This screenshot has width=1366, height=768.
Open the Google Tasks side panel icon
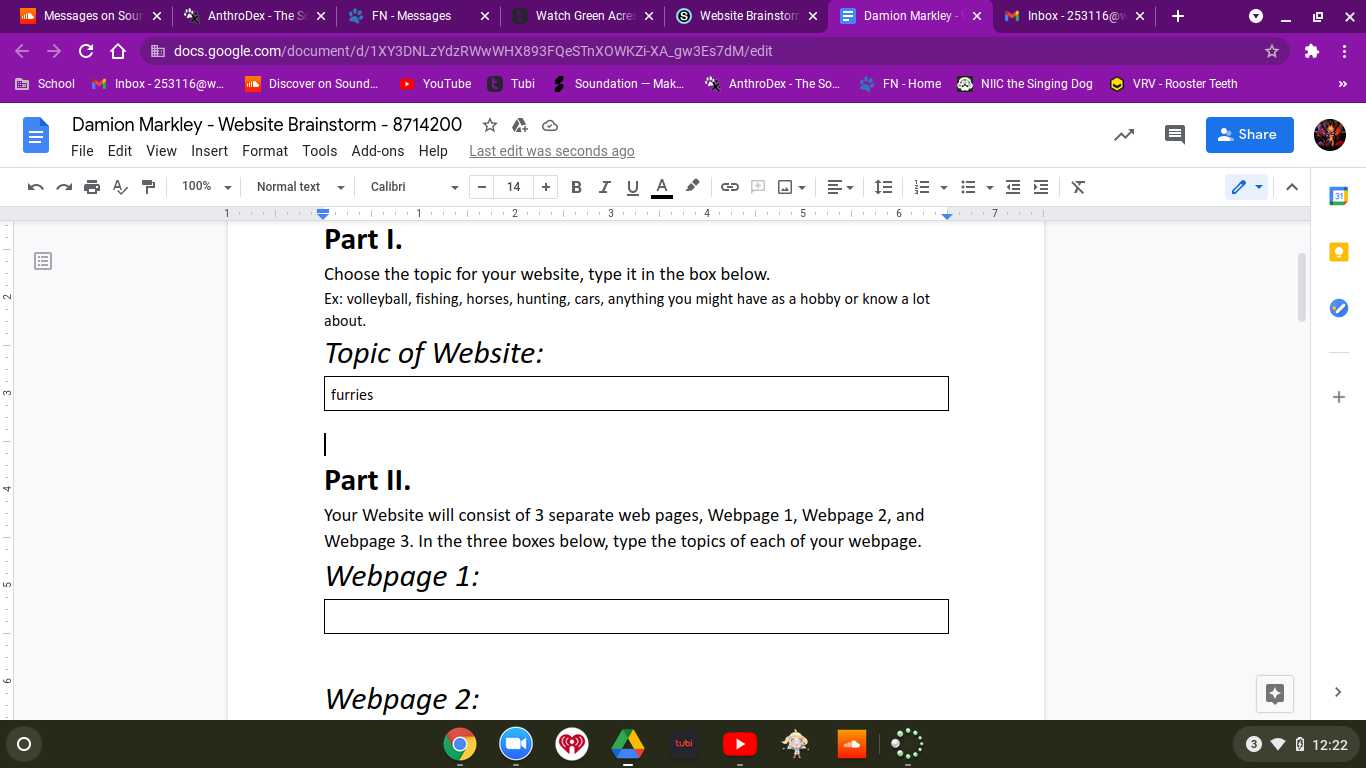[x=1338, y=308]
